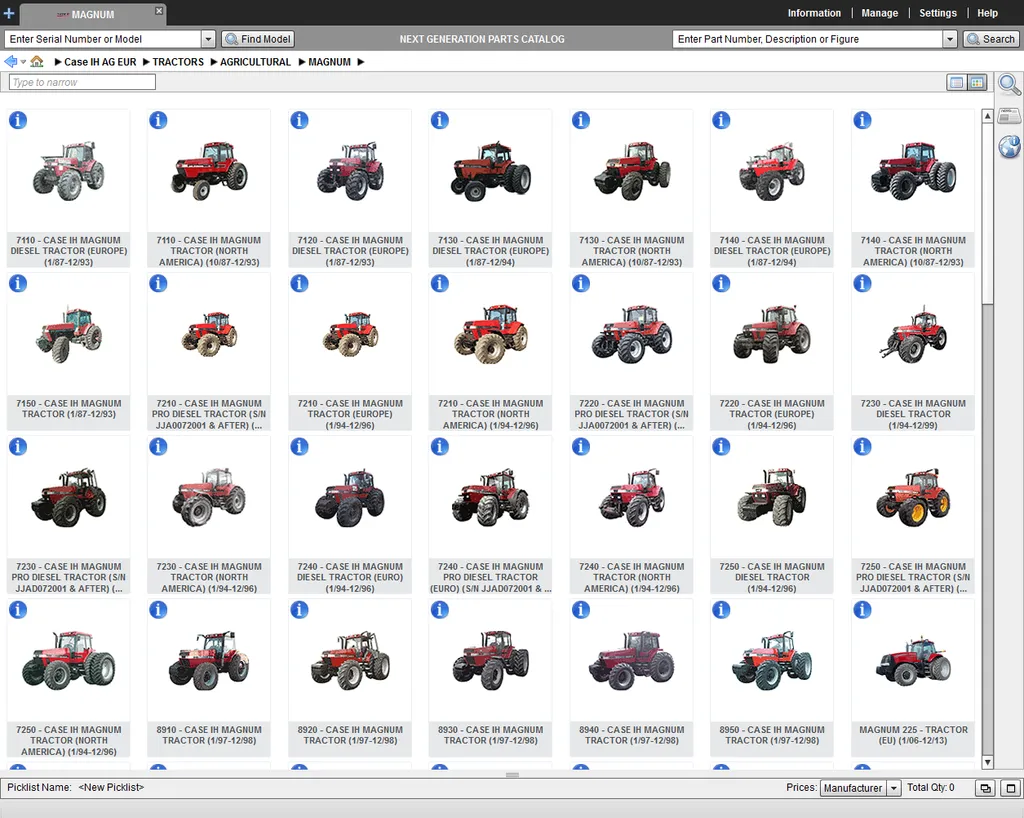Screen dimensions: 1024x818
Task: Focus the Type to narrow filter box
Action: point(82,82)
